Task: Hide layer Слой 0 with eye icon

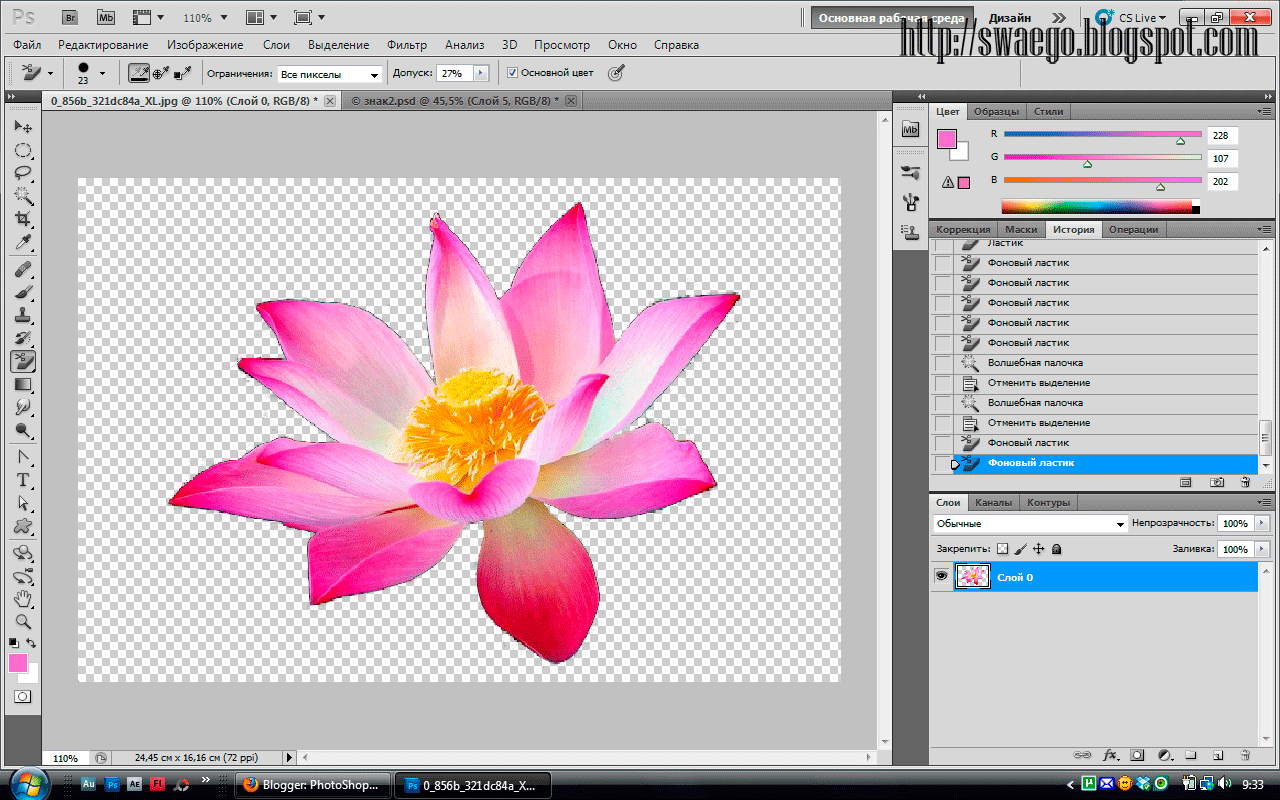Action: pos(941,577)
